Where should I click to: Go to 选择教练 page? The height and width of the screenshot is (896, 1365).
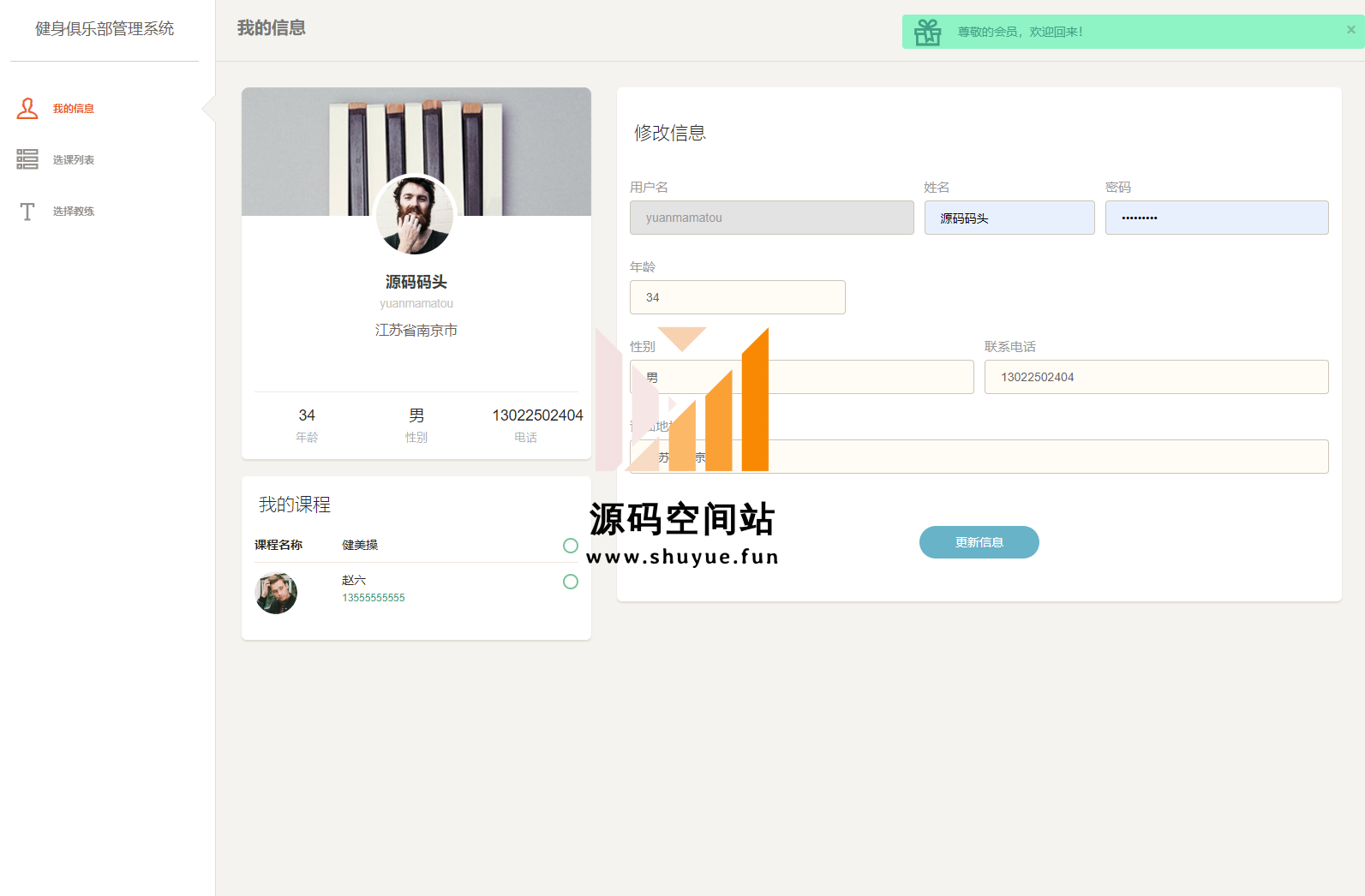click(74, 212)
